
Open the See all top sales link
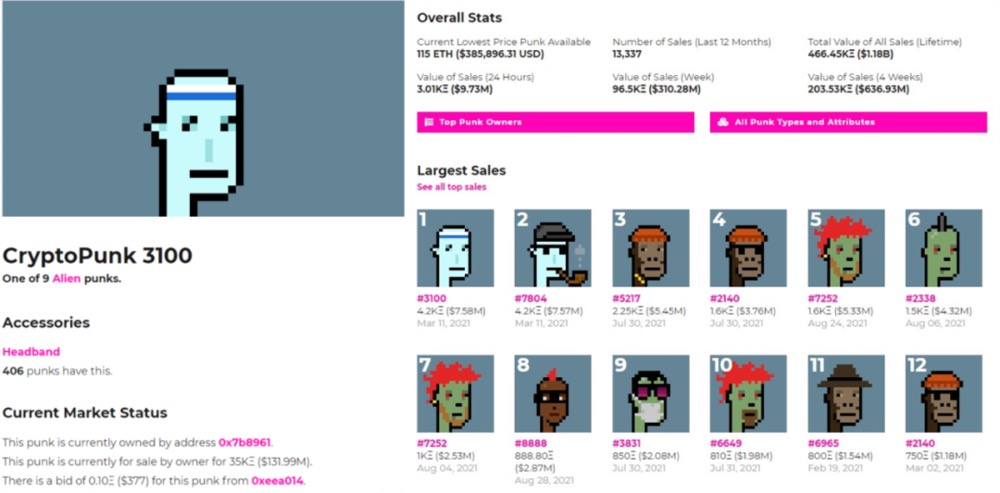[451, 187]
